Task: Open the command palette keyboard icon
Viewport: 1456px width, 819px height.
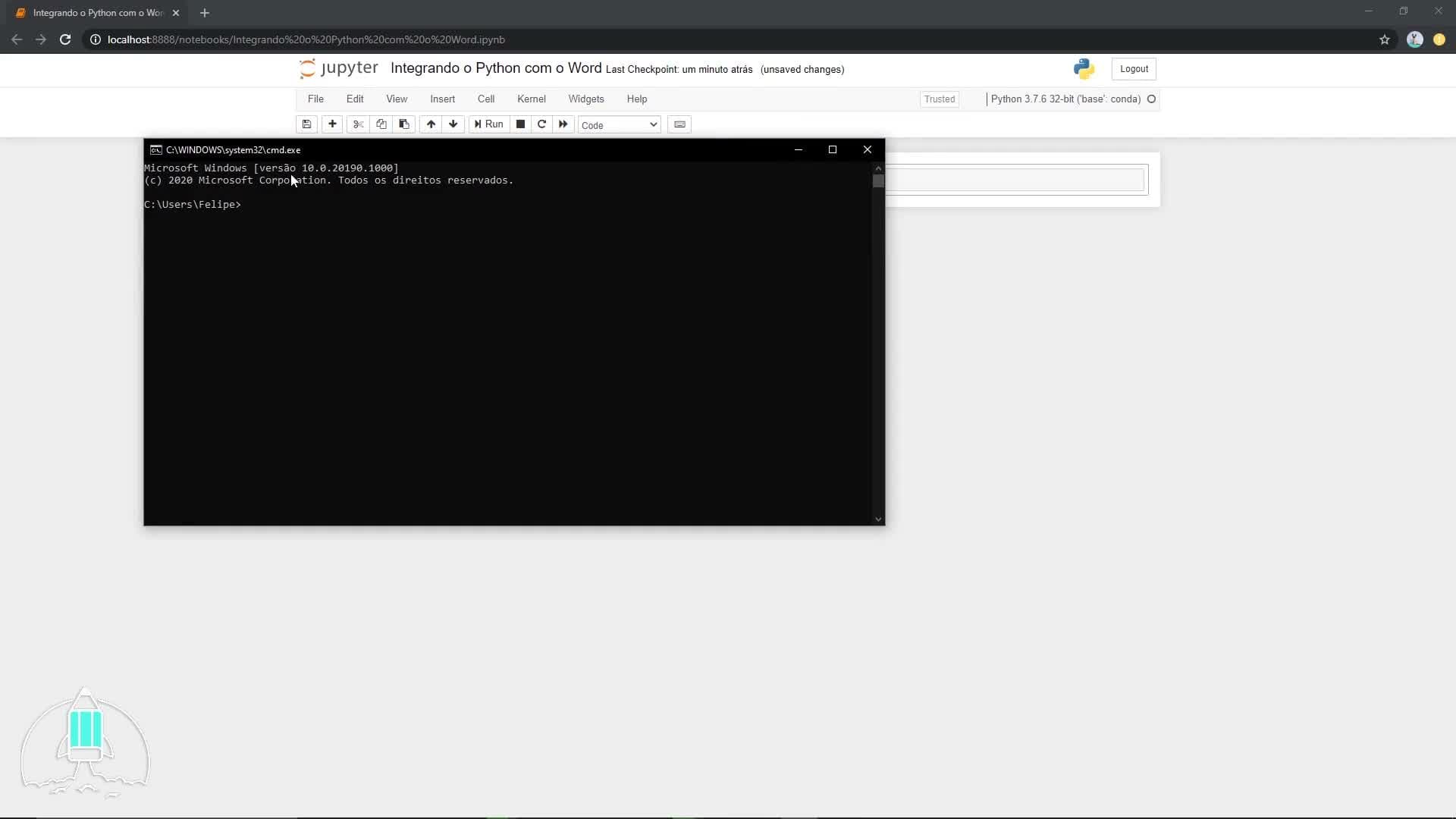Action: click(679, 124)
